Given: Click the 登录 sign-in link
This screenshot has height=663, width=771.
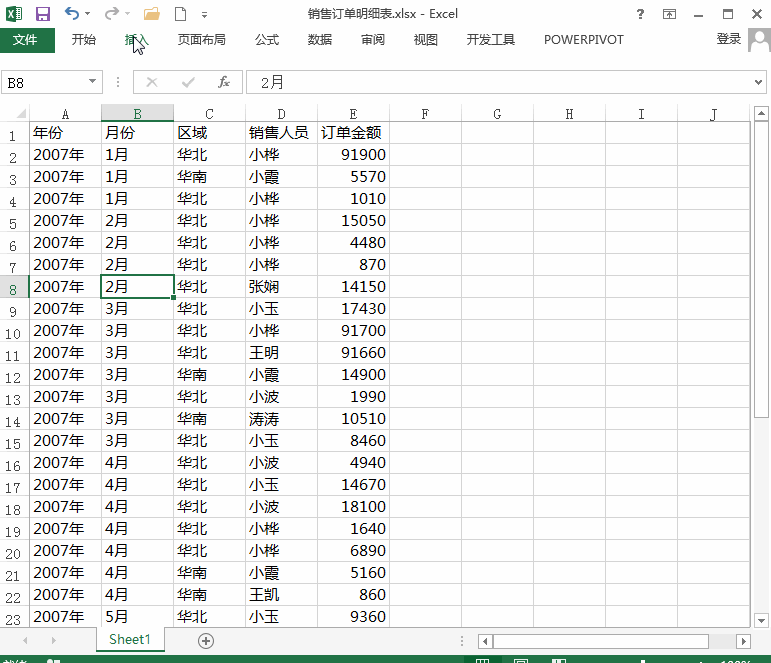Looking at the screenshot, I should coord(728,39).
